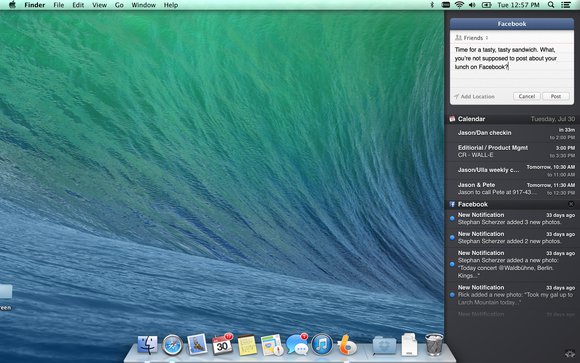Open Finder from the Dock
The image size is (580, 363).
click(x=147, y=345)
